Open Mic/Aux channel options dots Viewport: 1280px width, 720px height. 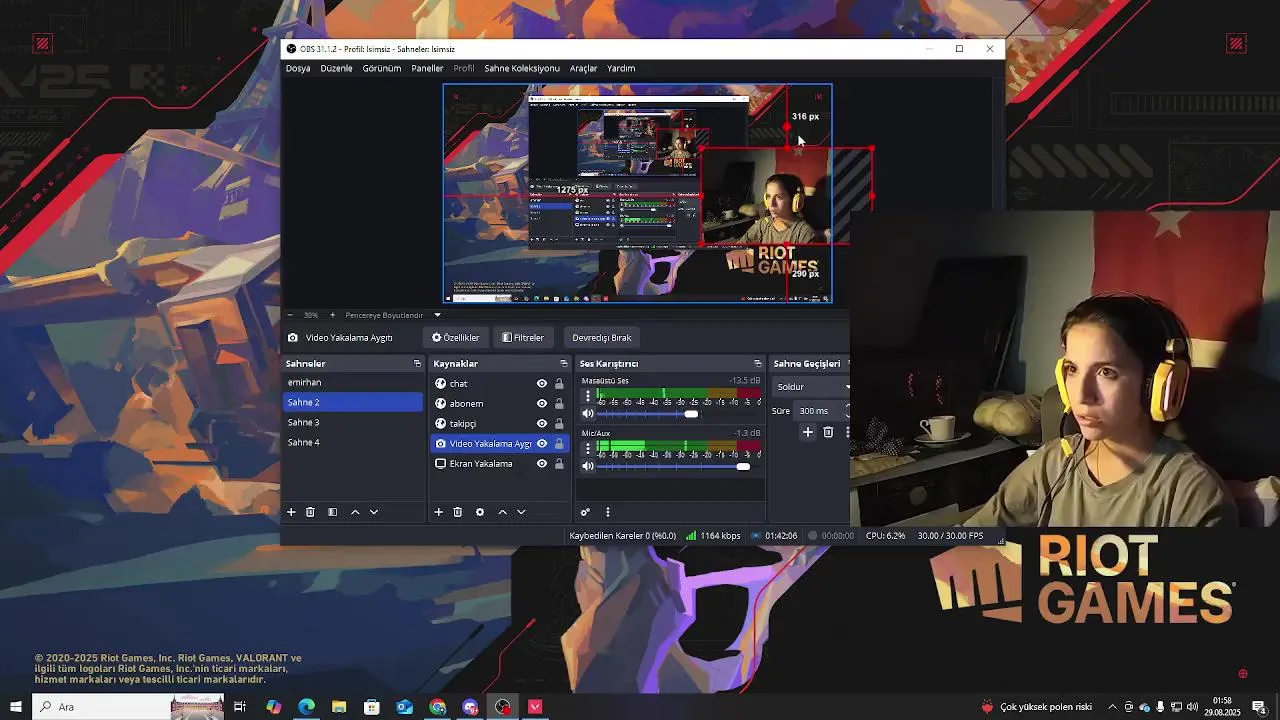(x=587, y=449)
